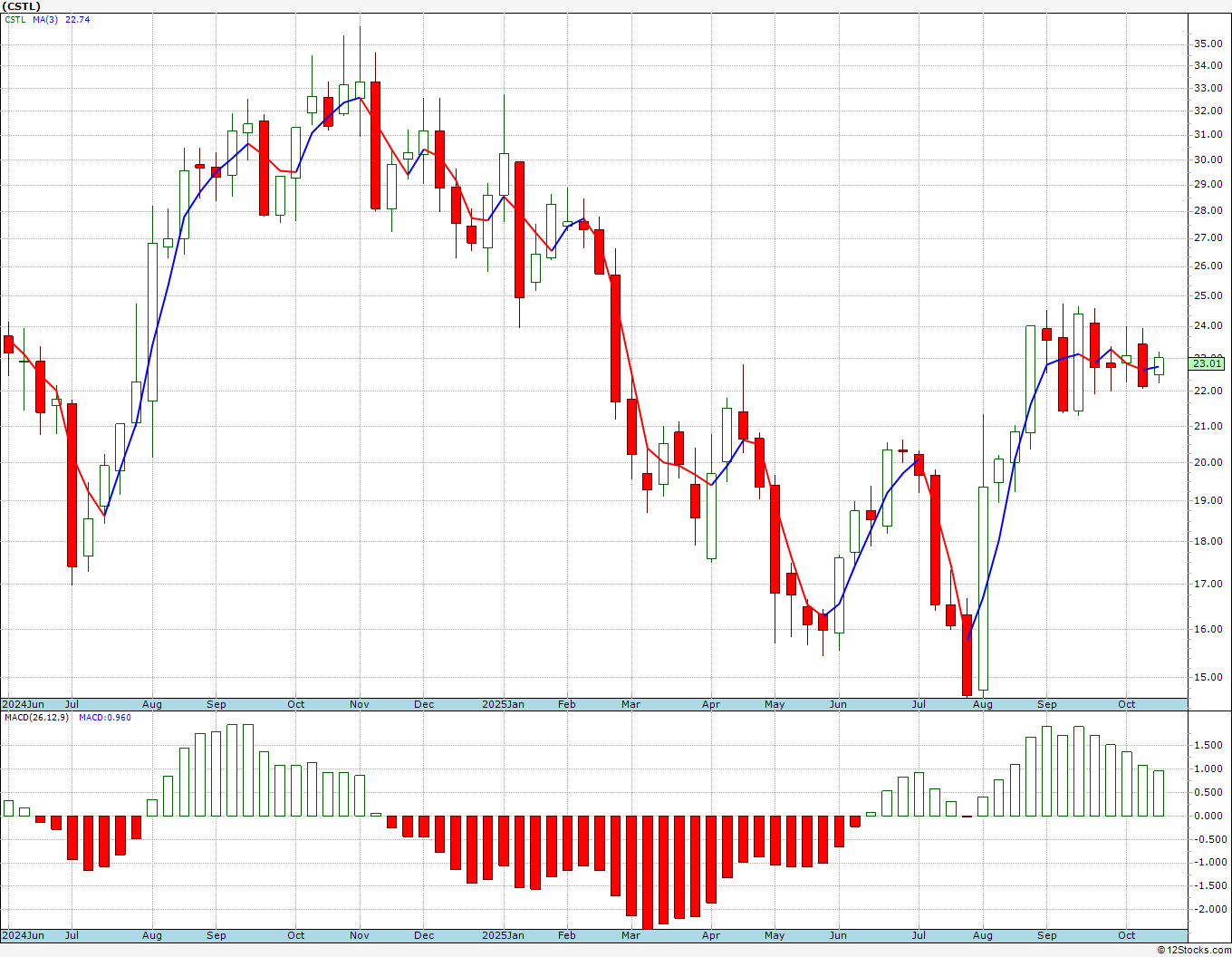This screenshot has height=957, width=1232.
Task: Open the 12Stocks.com copyright link
Action: click(x=1194, y=950)
